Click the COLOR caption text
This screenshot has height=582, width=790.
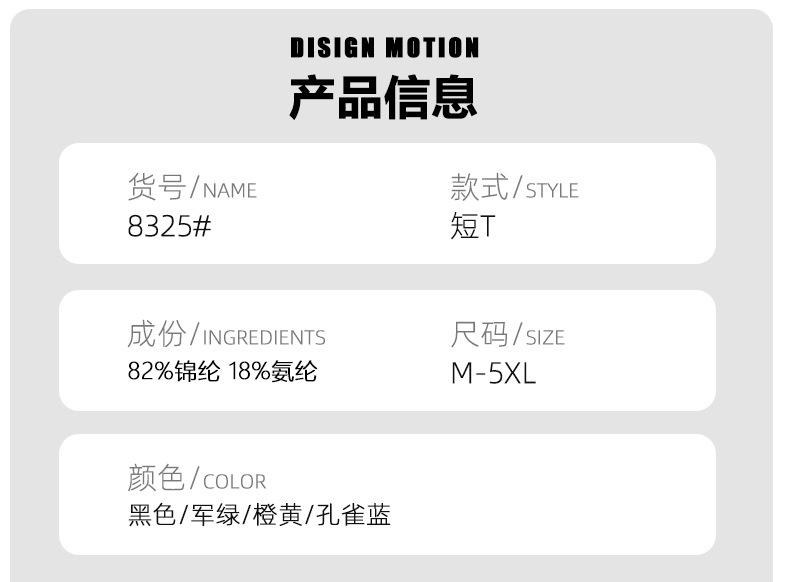(234, 482)
